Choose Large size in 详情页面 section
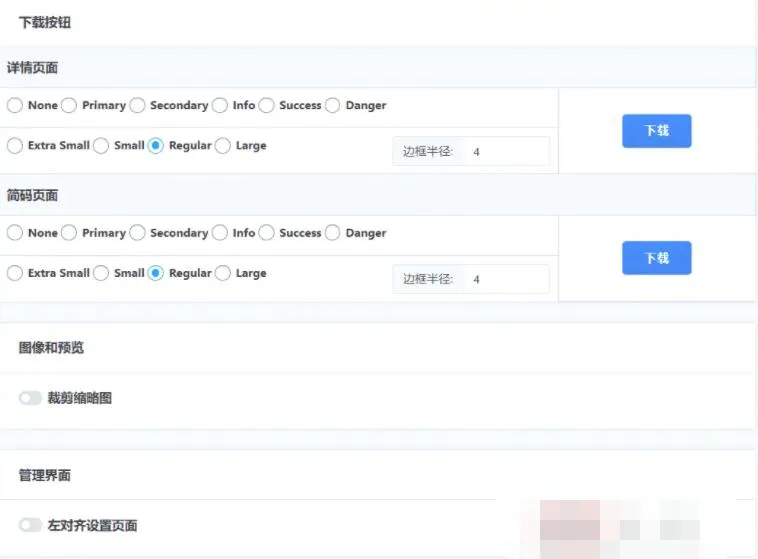 click(223, 146)
